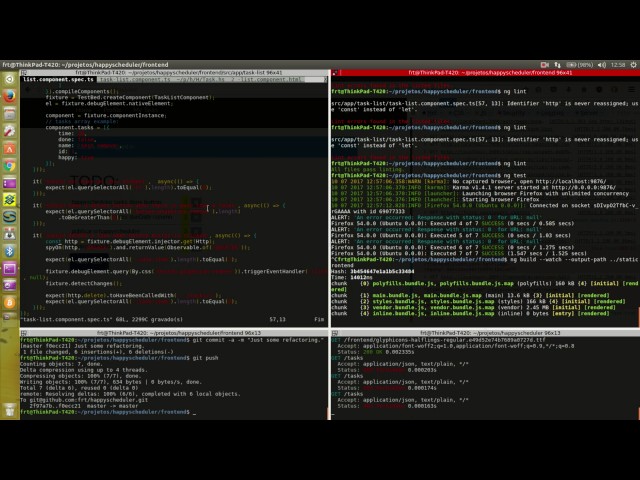Click 'component.tasks' line in vim
The width and height of the screenshot is (640, 480).
(78, 127)
